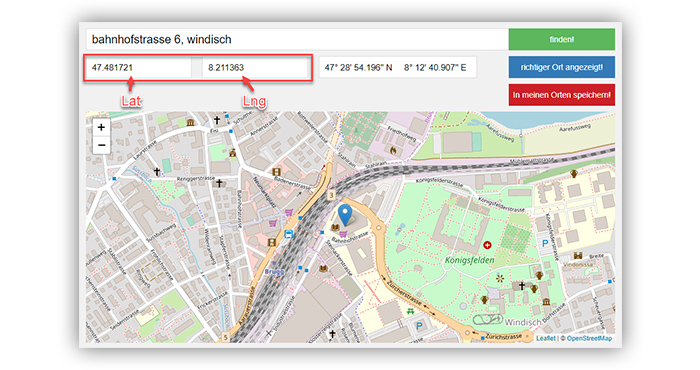
Task: Click the museum icon near Dorfstrasse
Action: [546, 302]
